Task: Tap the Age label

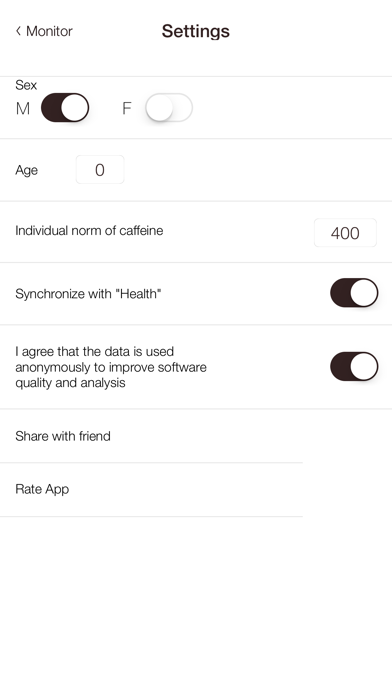Action: [x=27, y=170]
